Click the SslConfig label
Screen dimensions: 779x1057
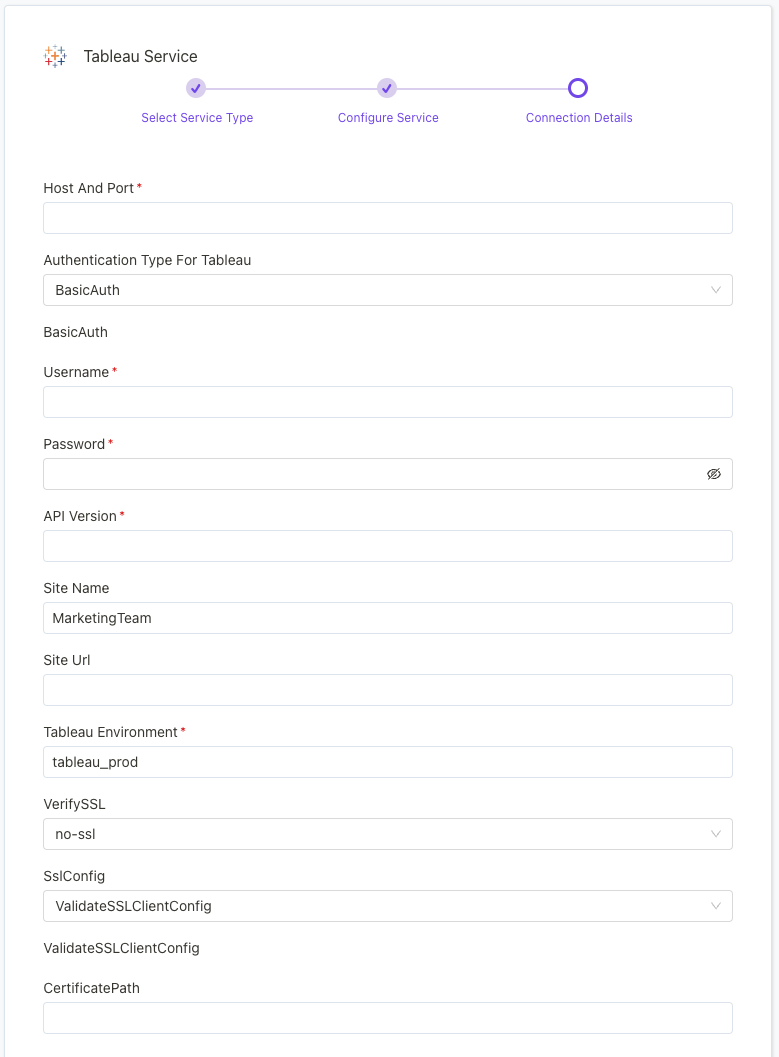point(74,876)
